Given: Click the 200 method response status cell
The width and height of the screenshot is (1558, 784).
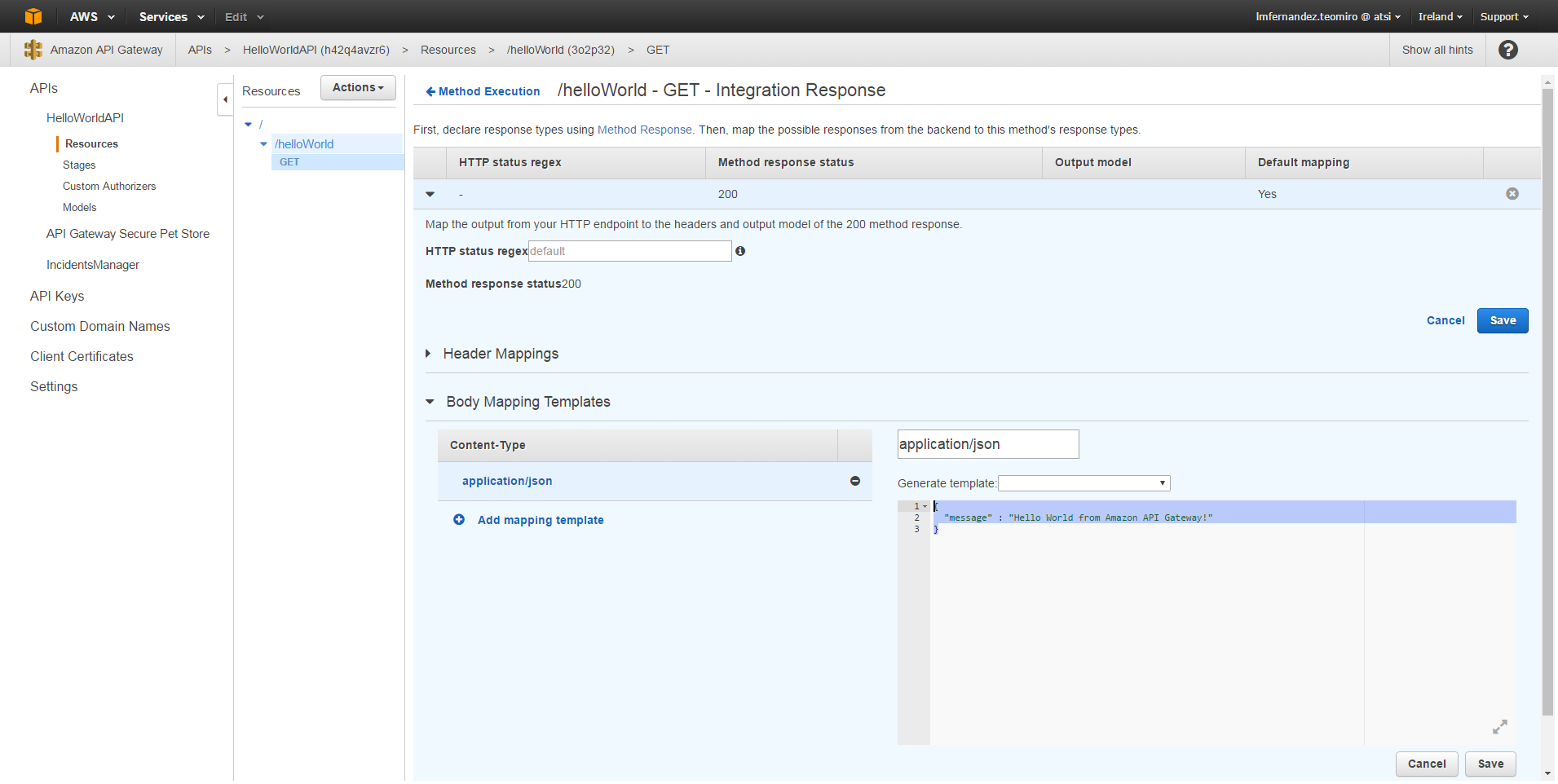Looking at the screenshot, I should (x=728, y=194).
